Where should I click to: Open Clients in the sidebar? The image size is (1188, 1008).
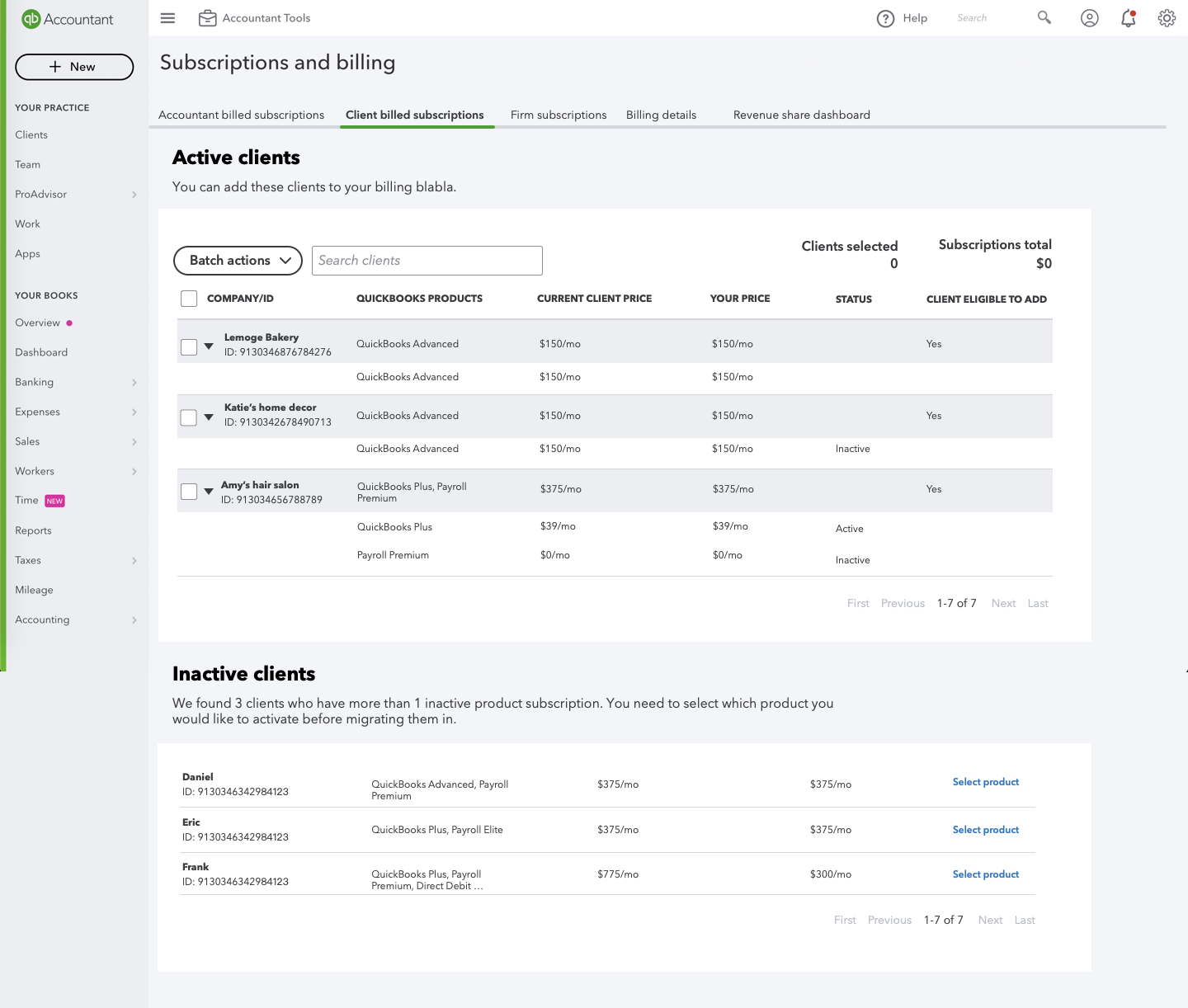tap(31, 135)
